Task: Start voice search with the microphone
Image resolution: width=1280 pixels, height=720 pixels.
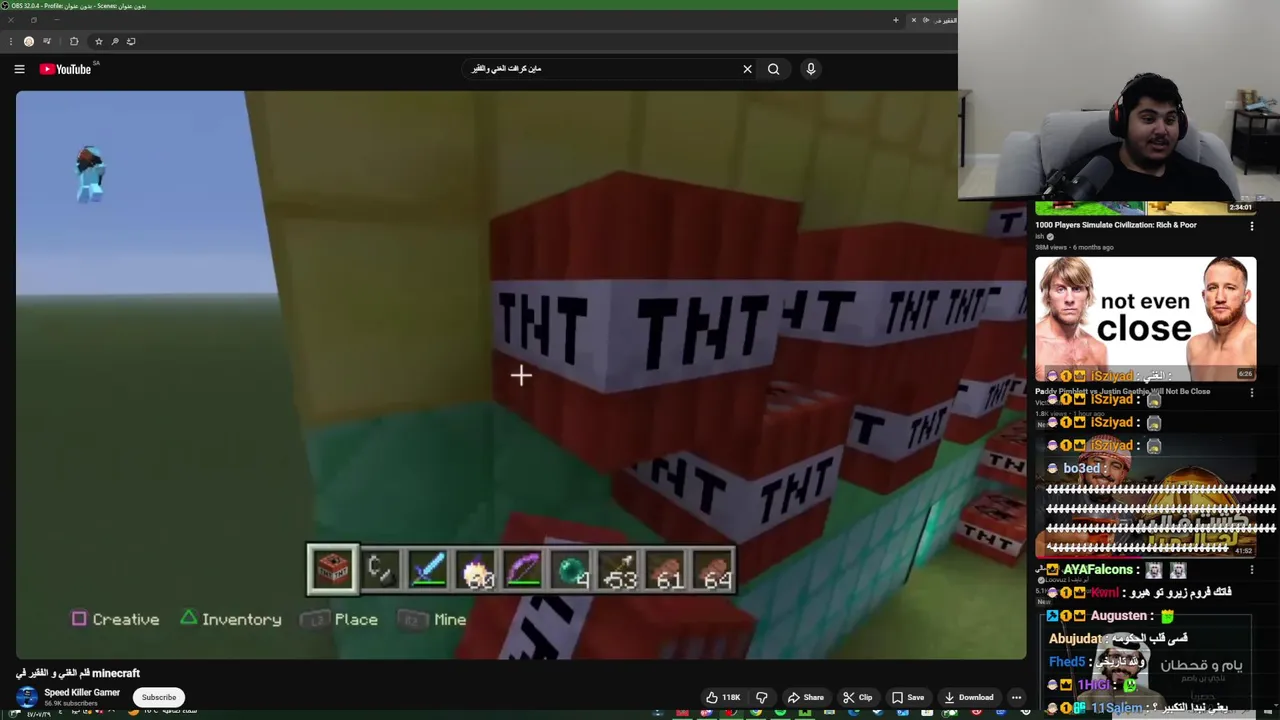Action: click(x=811, y=69)
